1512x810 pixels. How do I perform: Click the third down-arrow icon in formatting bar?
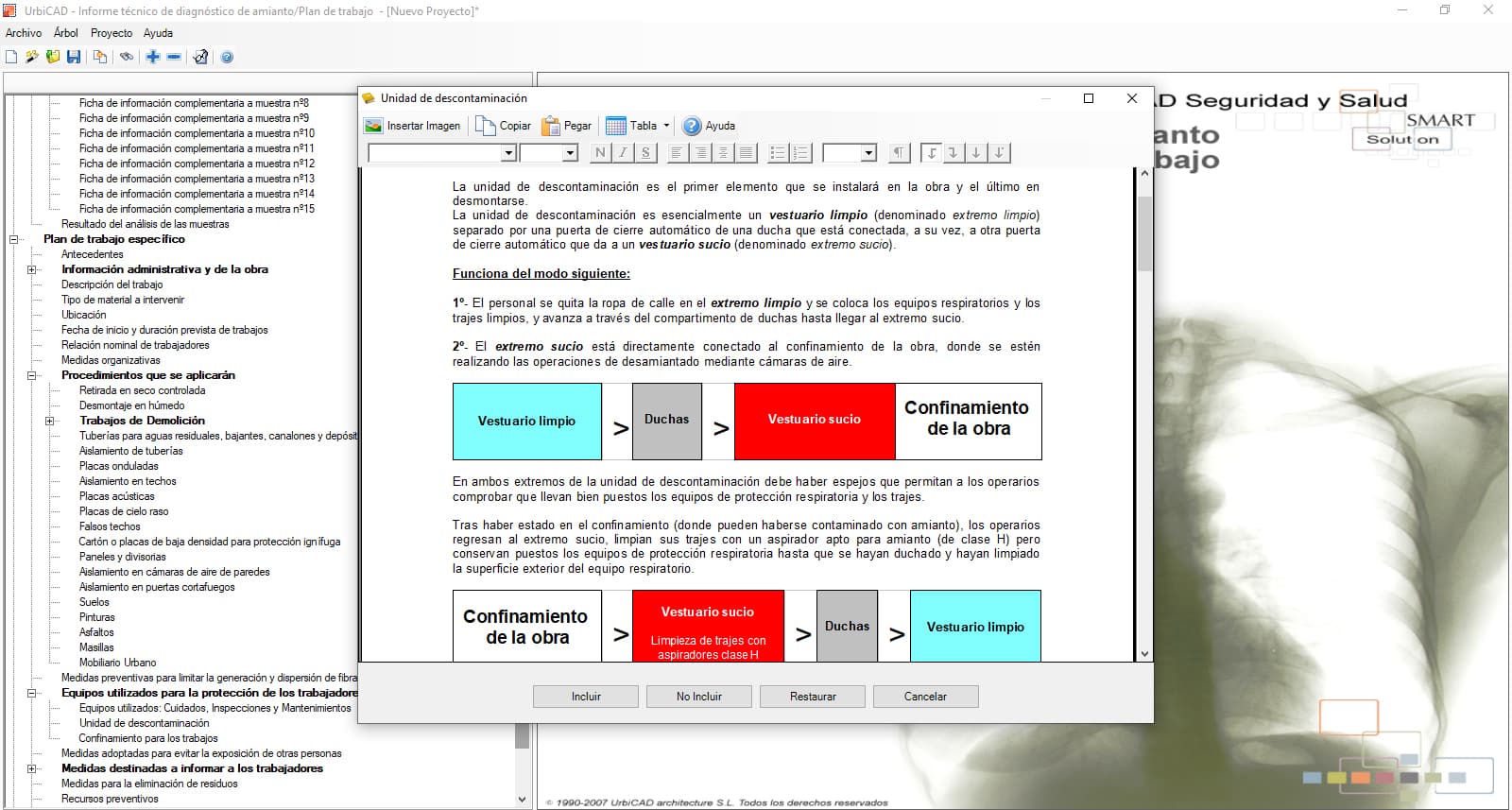tap(976, 153)
